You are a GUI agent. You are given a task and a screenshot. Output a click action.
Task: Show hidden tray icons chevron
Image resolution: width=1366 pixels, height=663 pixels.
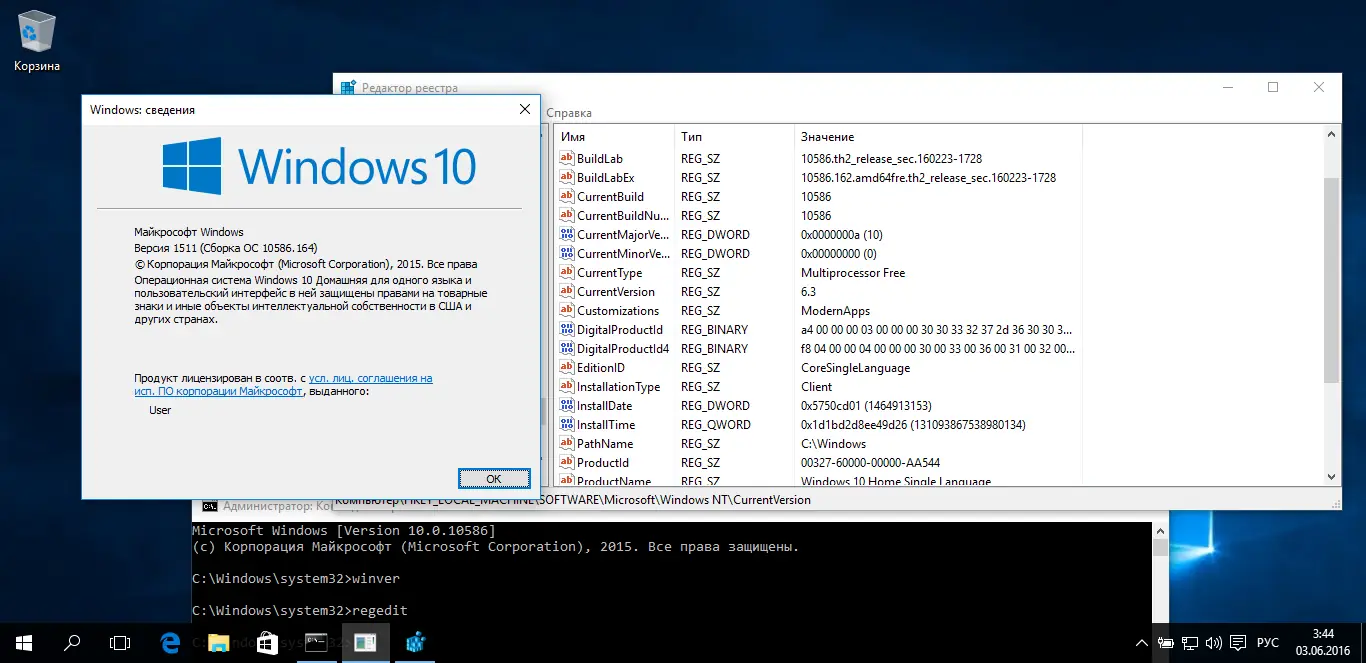point(1142,643)
